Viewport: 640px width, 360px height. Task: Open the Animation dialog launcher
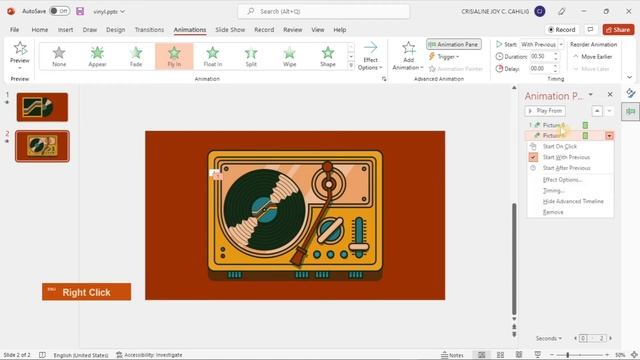384,79
